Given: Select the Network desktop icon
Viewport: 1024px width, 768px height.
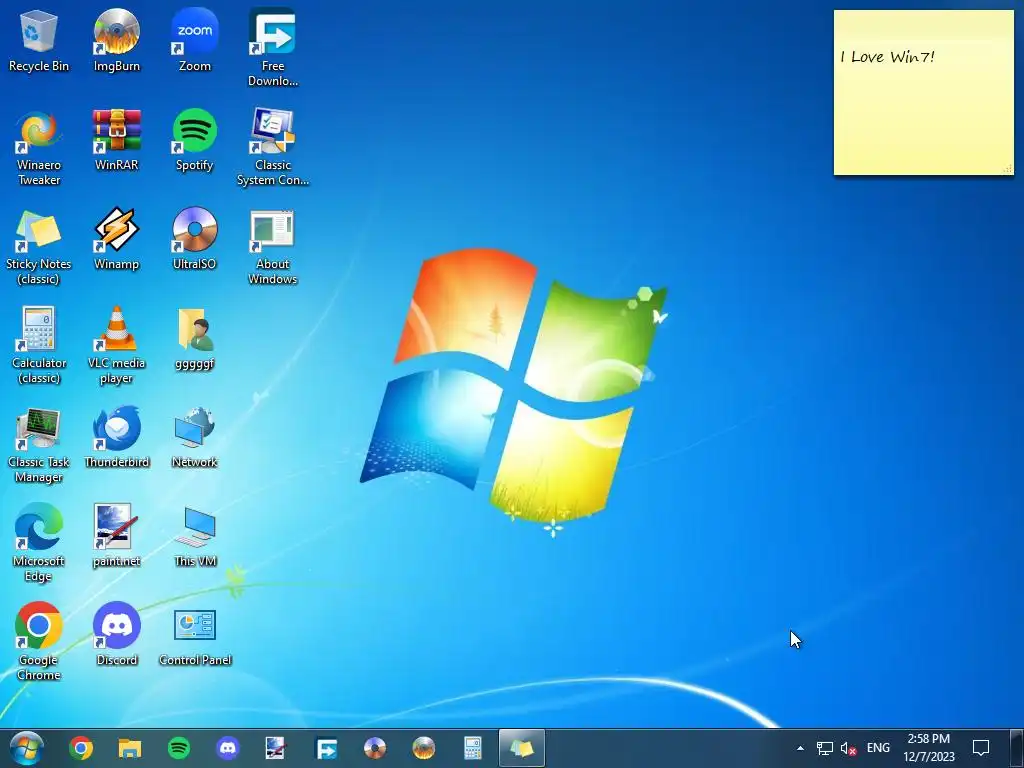Looking at the screenshot, I should 195,438.
